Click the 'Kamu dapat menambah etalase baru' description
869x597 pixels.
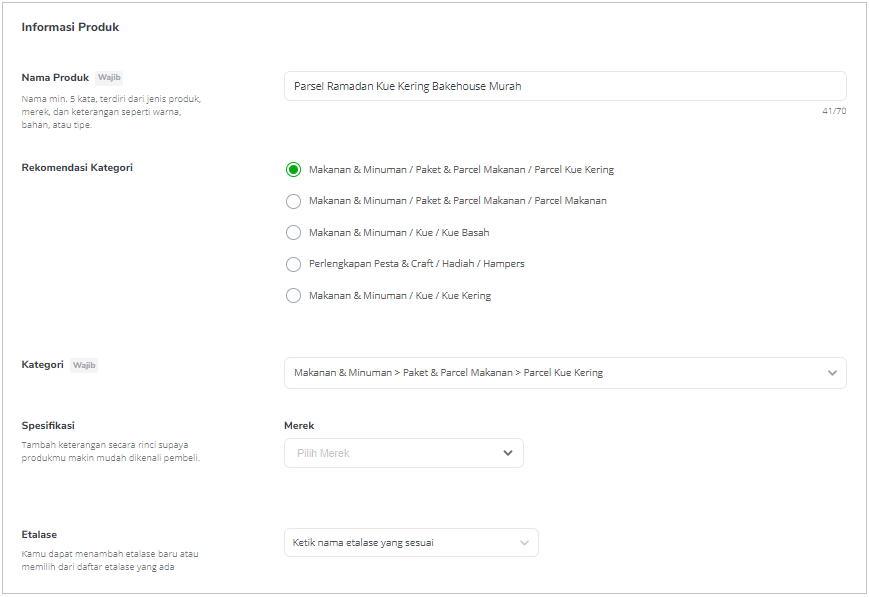point(110,560)
